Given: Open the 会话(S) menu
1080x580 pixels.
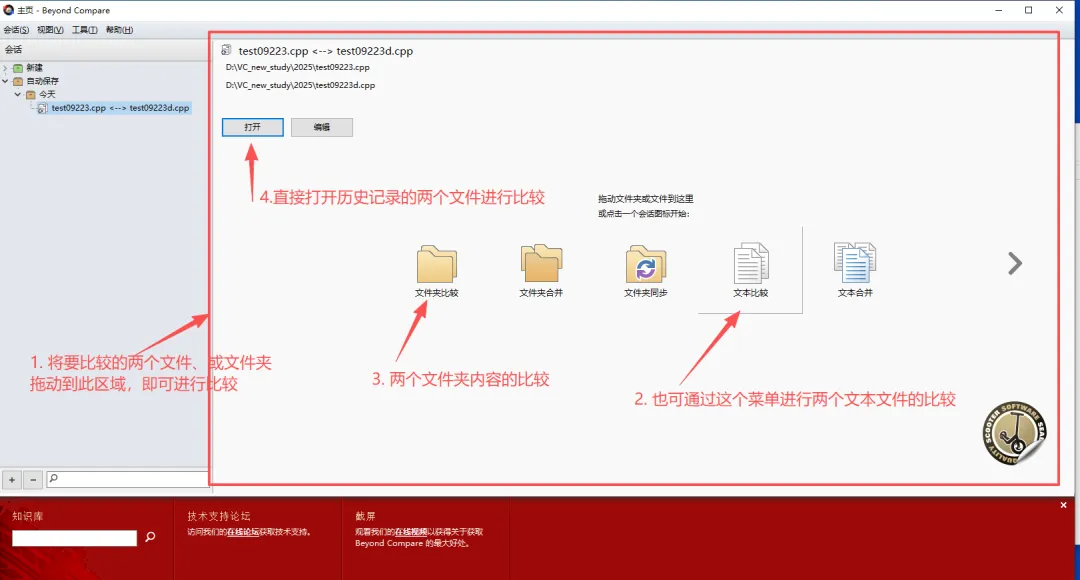Looking at the screenshot, I should coord(16,30).
